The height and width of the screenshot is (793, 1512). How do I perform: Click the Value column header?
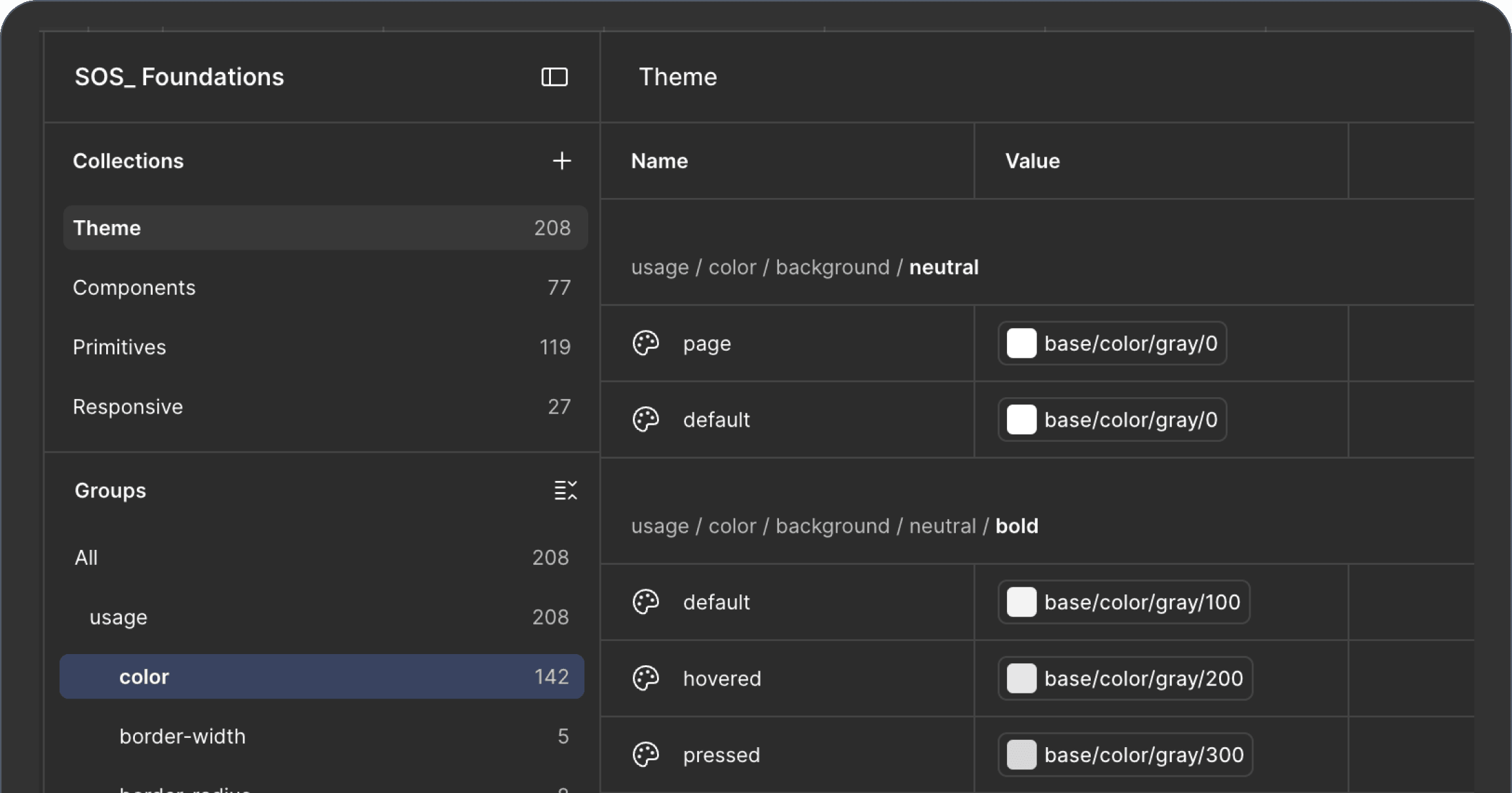pyautogui.click(x=1032, y=161)
